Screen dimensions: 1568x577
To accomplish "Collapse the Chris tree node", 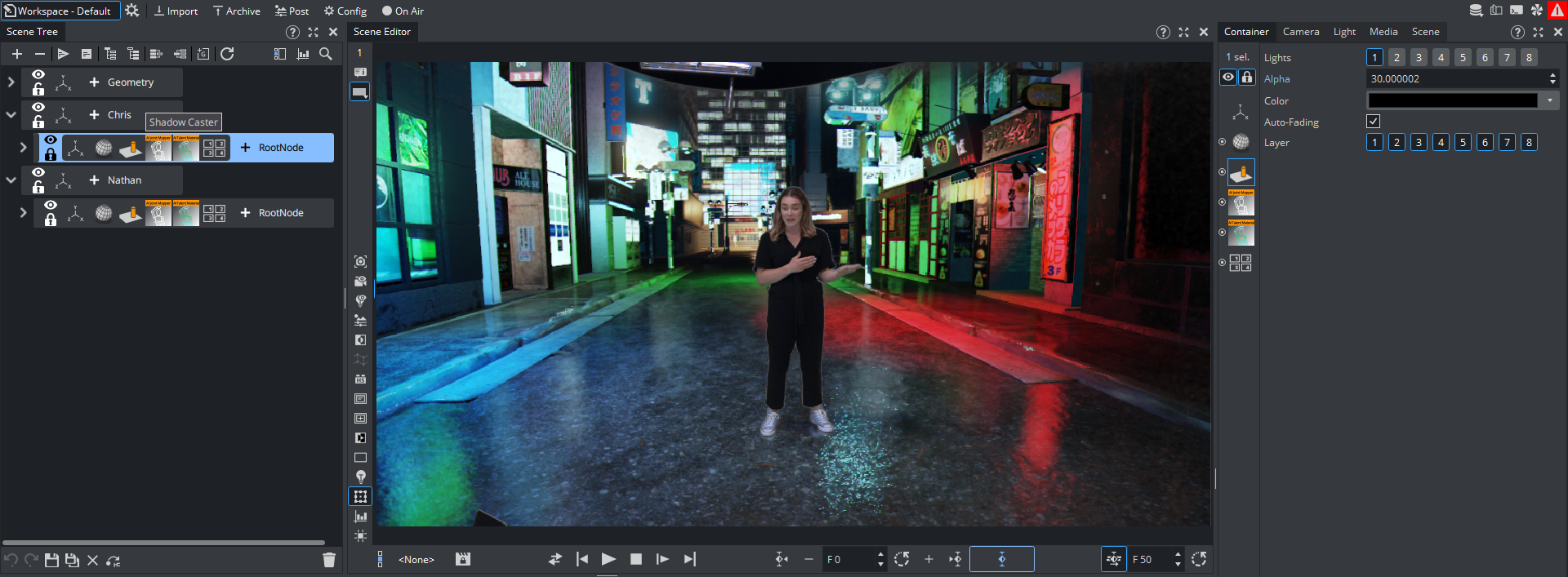I will [x=11, y=115].
